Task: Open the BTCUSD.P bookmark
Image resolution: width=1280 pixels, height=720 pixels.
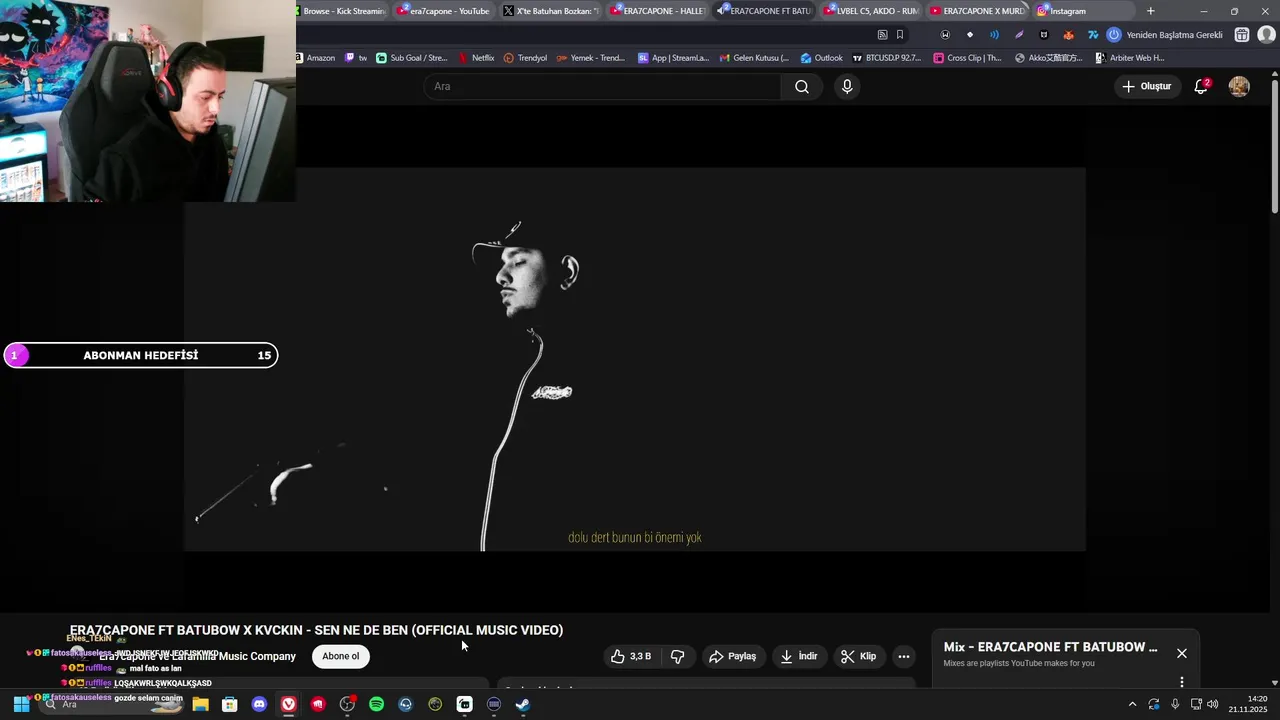Action: pyautogui.click(x=887, y=58)
